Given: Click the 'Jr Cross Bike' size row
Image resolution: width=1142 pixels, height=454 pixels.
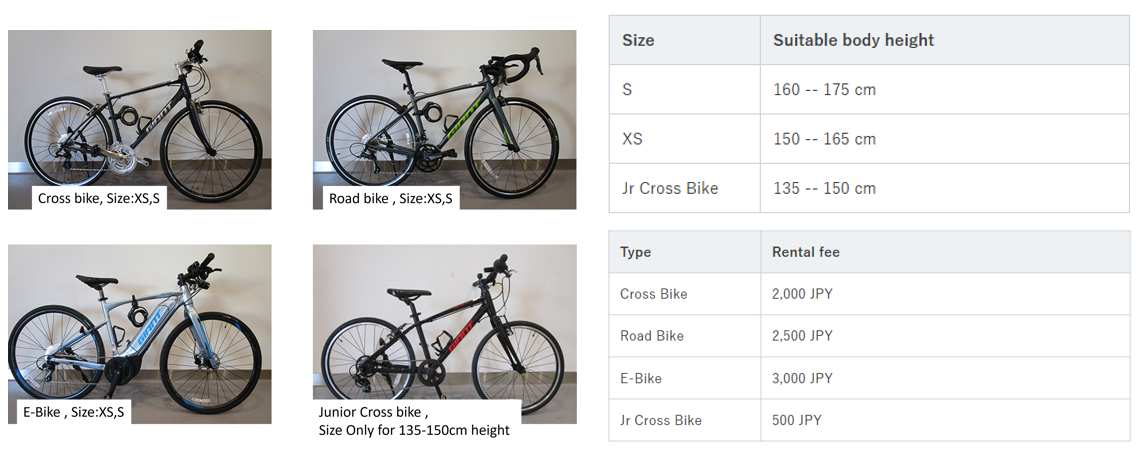Looking at the screenshot, I should point(870,188).
